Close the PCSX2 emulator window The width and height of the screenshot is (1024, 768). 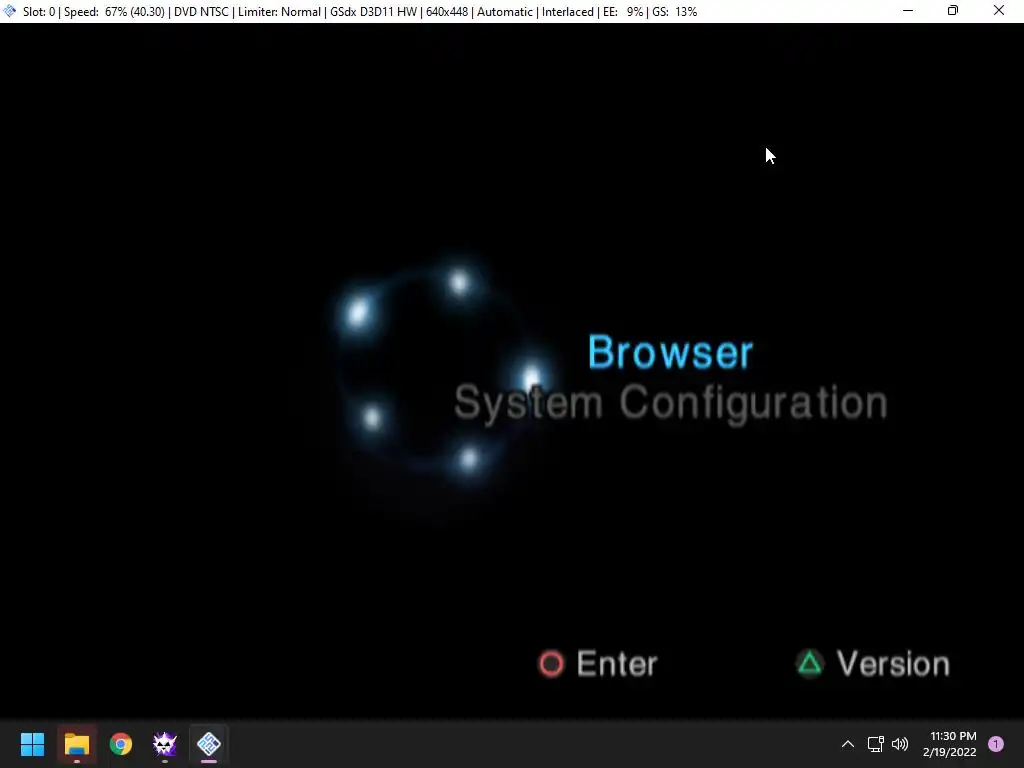click(999, 10)
